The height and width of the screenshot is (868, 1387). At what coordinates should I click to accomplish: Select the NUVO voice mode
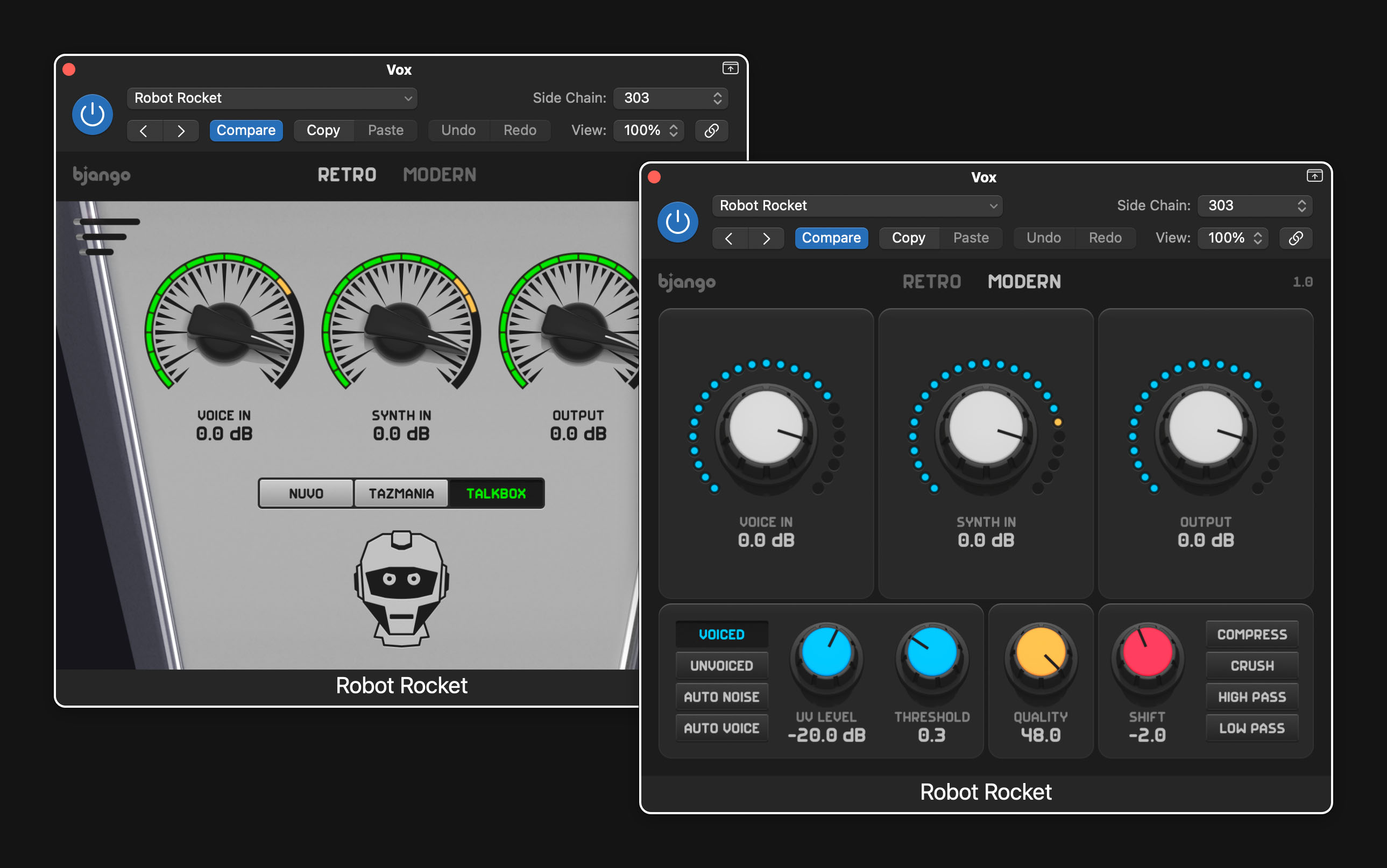(306, 494)
